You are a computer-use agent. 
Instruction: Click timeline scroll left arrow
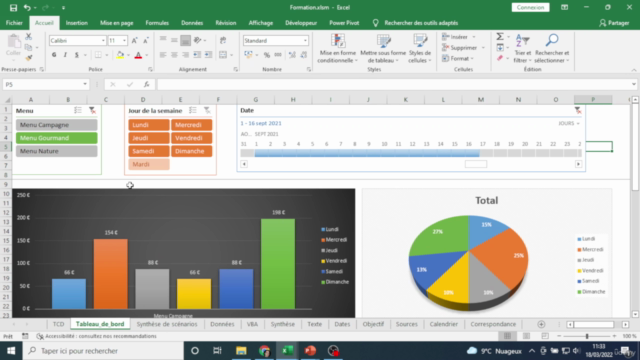[244, 164]
